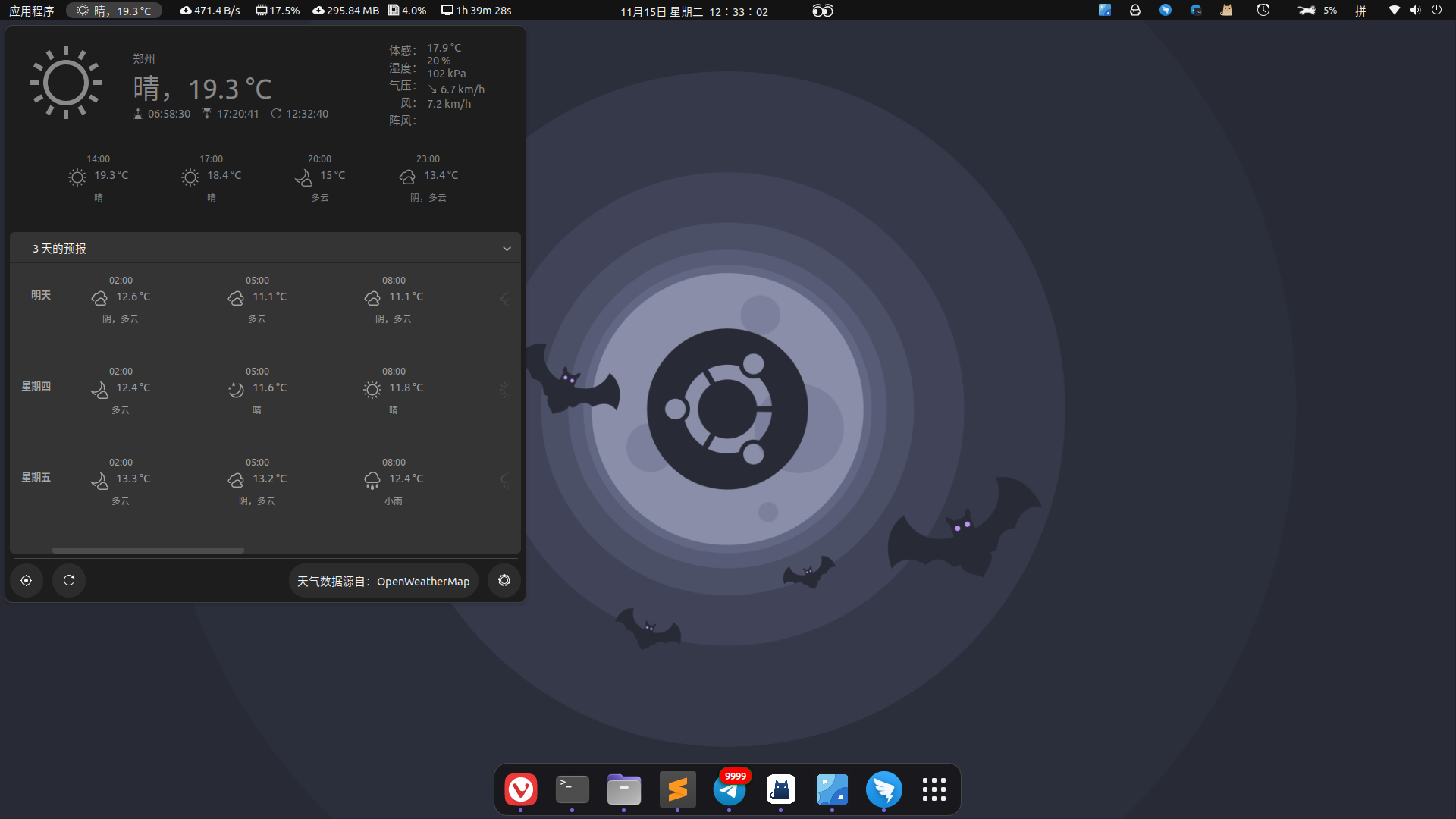Close weather panel via top-bar weather indicator
Screen dimensions: 1456x819
115,11
